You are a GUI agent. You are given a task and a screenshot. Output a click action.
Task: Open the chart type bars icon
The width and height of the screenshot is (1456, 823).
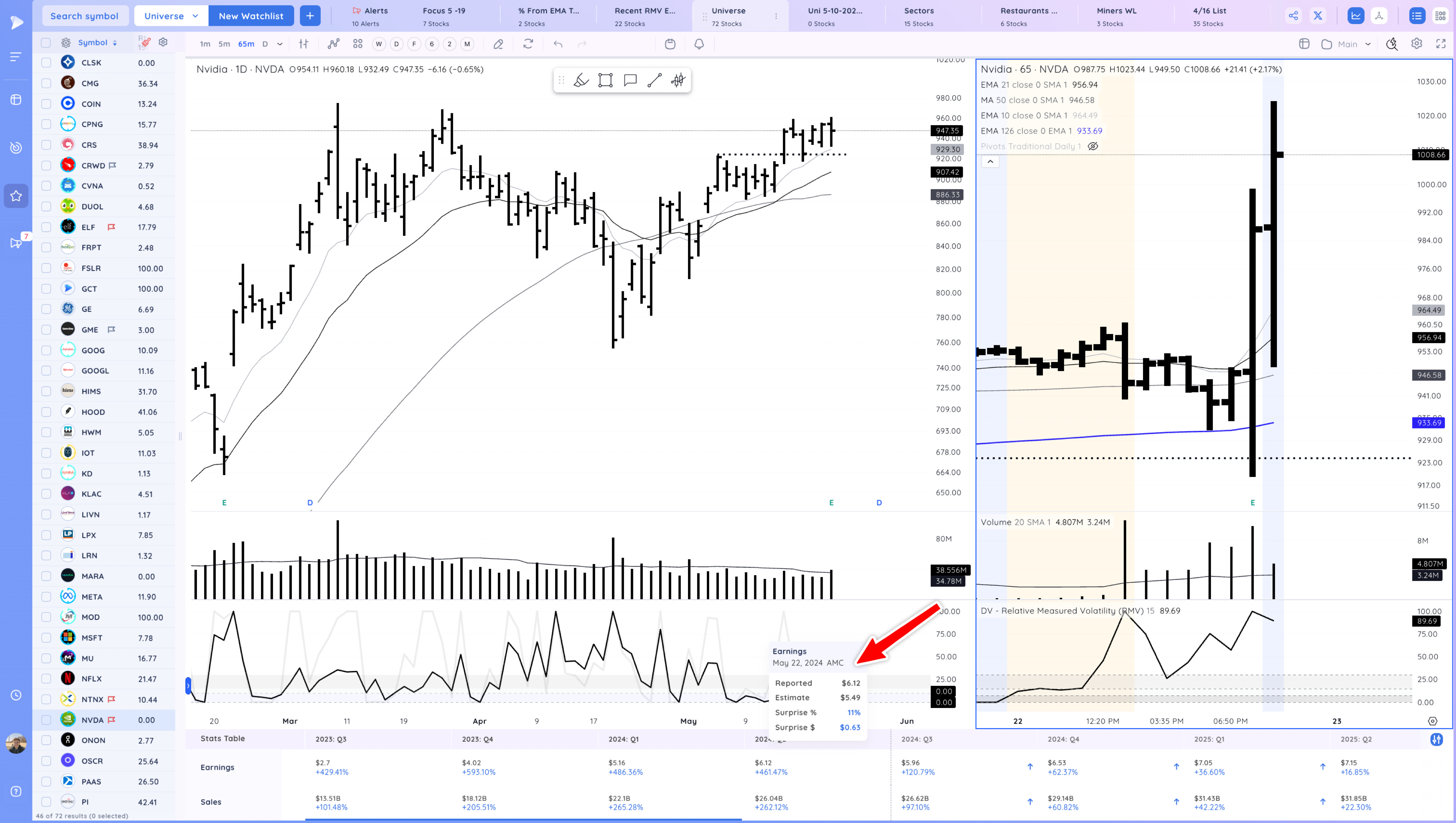coord(304,44)
